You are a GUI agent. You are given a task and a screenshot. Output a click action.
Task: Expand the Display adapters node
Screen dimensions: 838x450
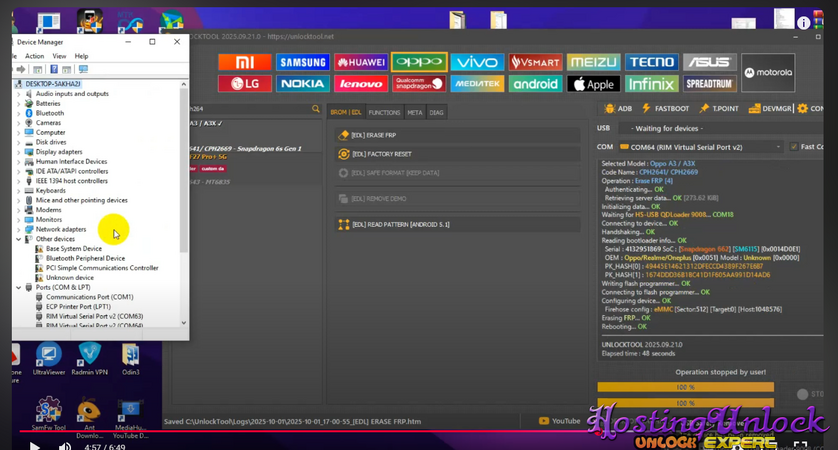coord(18,152)
